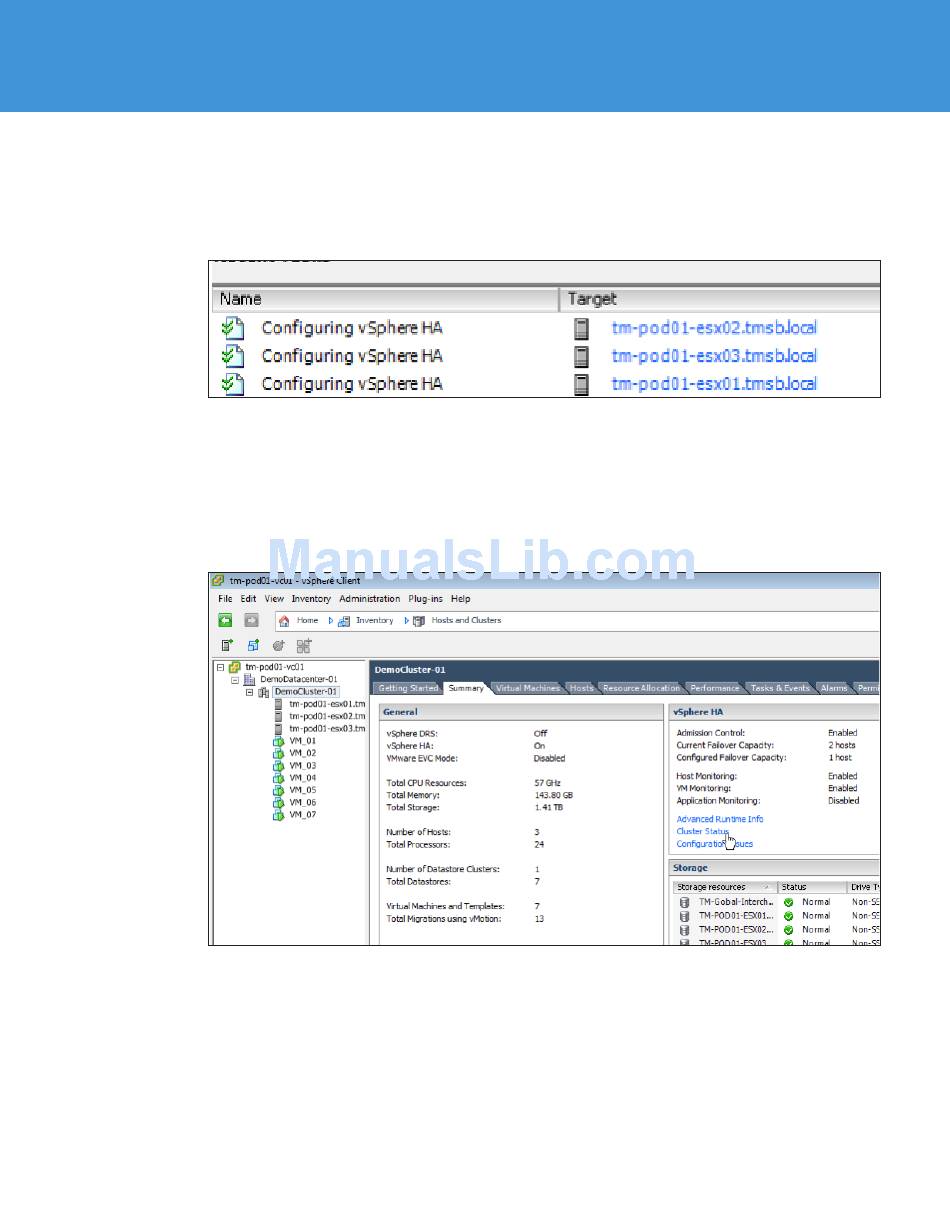The width and height of the screenshot is (950, 1229).
Task: Open tm-pod01-esx02.tmsb.local target link
Action: coord(714,327)
